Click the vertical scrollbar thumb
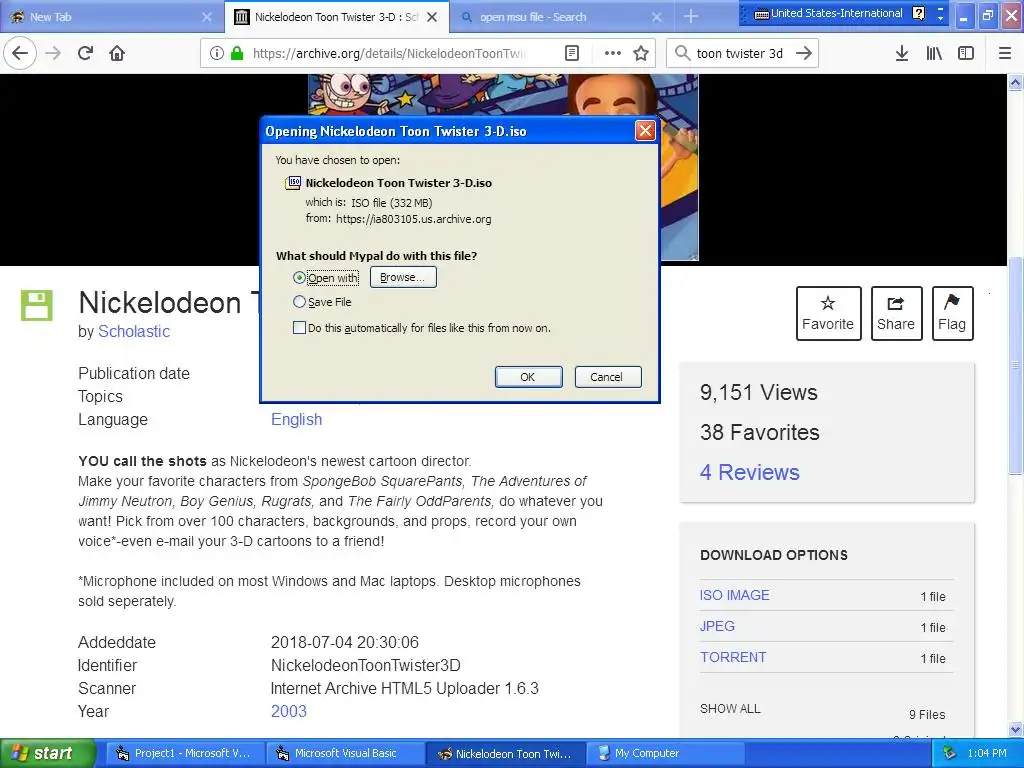 click(1016, 366)
